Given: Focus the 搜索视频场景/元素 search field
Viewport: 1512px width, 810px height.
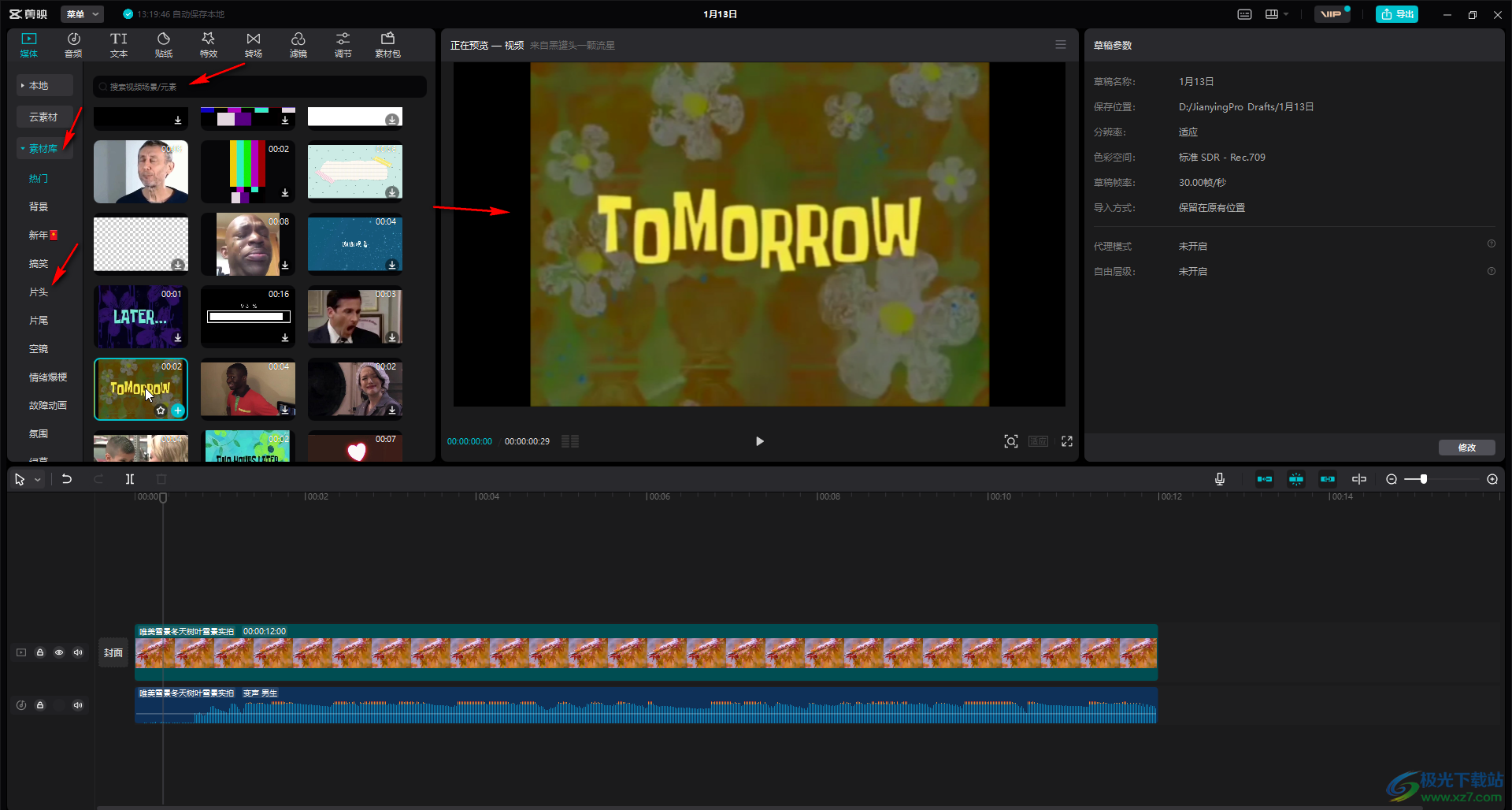Looking at the screenshot, I should coord(260,87).
